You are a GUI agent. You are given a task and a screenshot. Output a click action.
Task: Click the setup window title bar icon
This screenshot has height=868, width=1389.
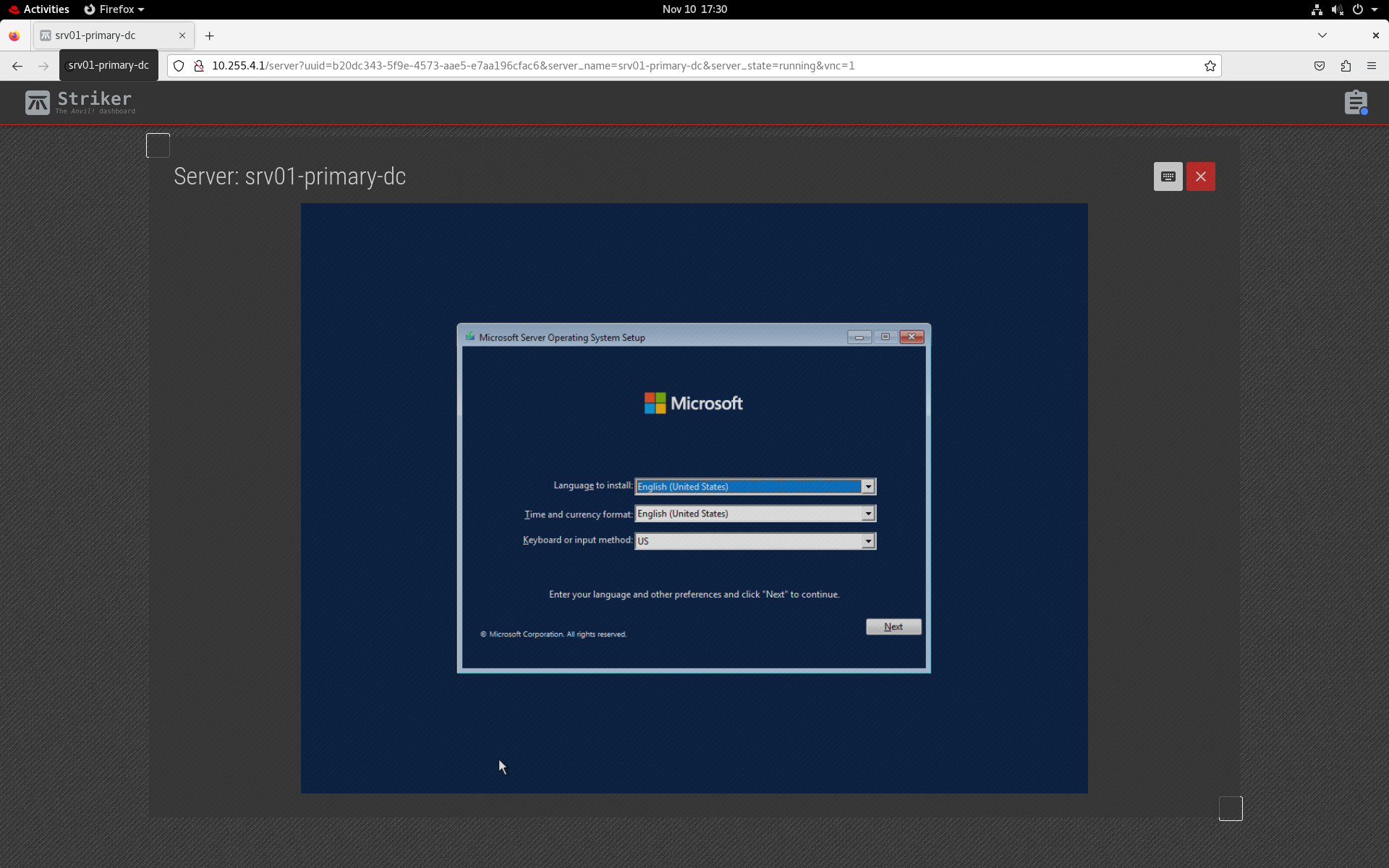(x=470, y=336)
